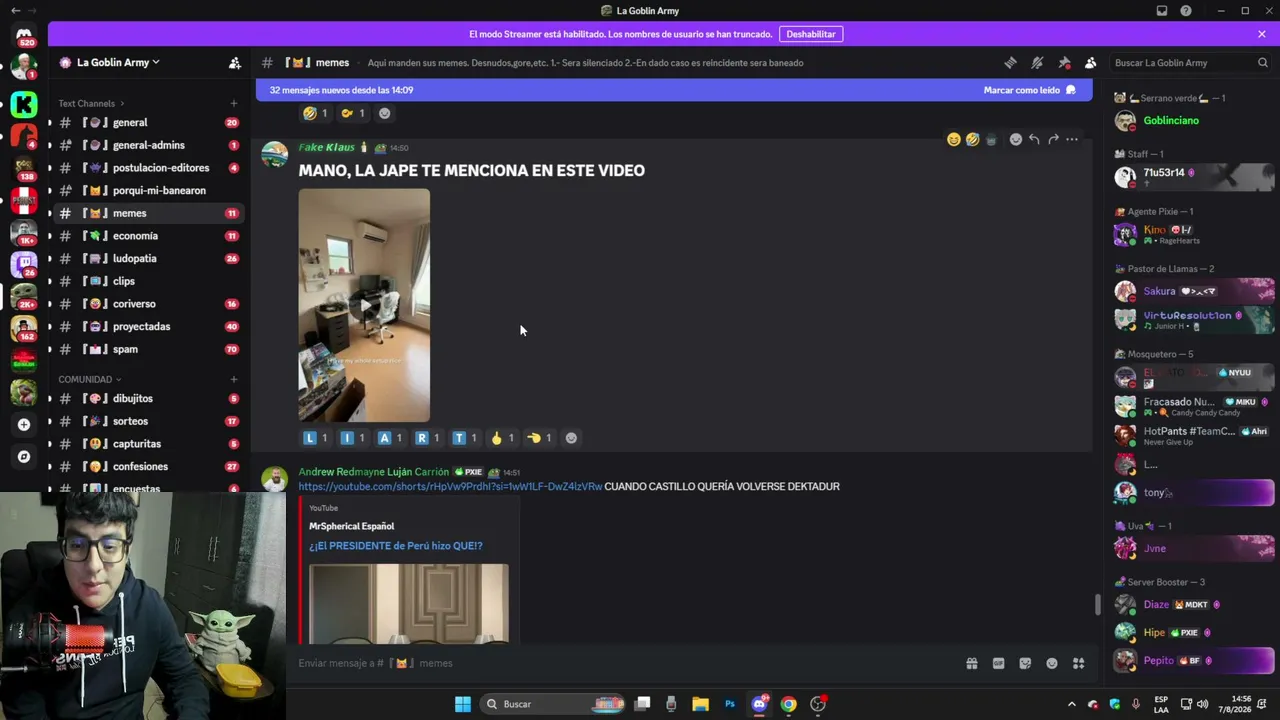Switch to the economia channel
Image resolution: width=1280 pixels, height=720 pixels.
(x=146, y=236)
